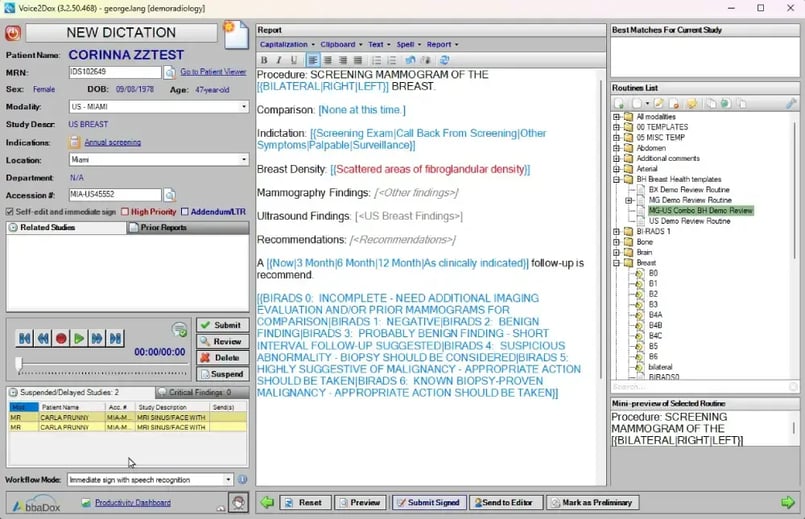Switch to the Critical Findings tab
The height and width of the screenshot is (519, 805).
coord(202,392)
